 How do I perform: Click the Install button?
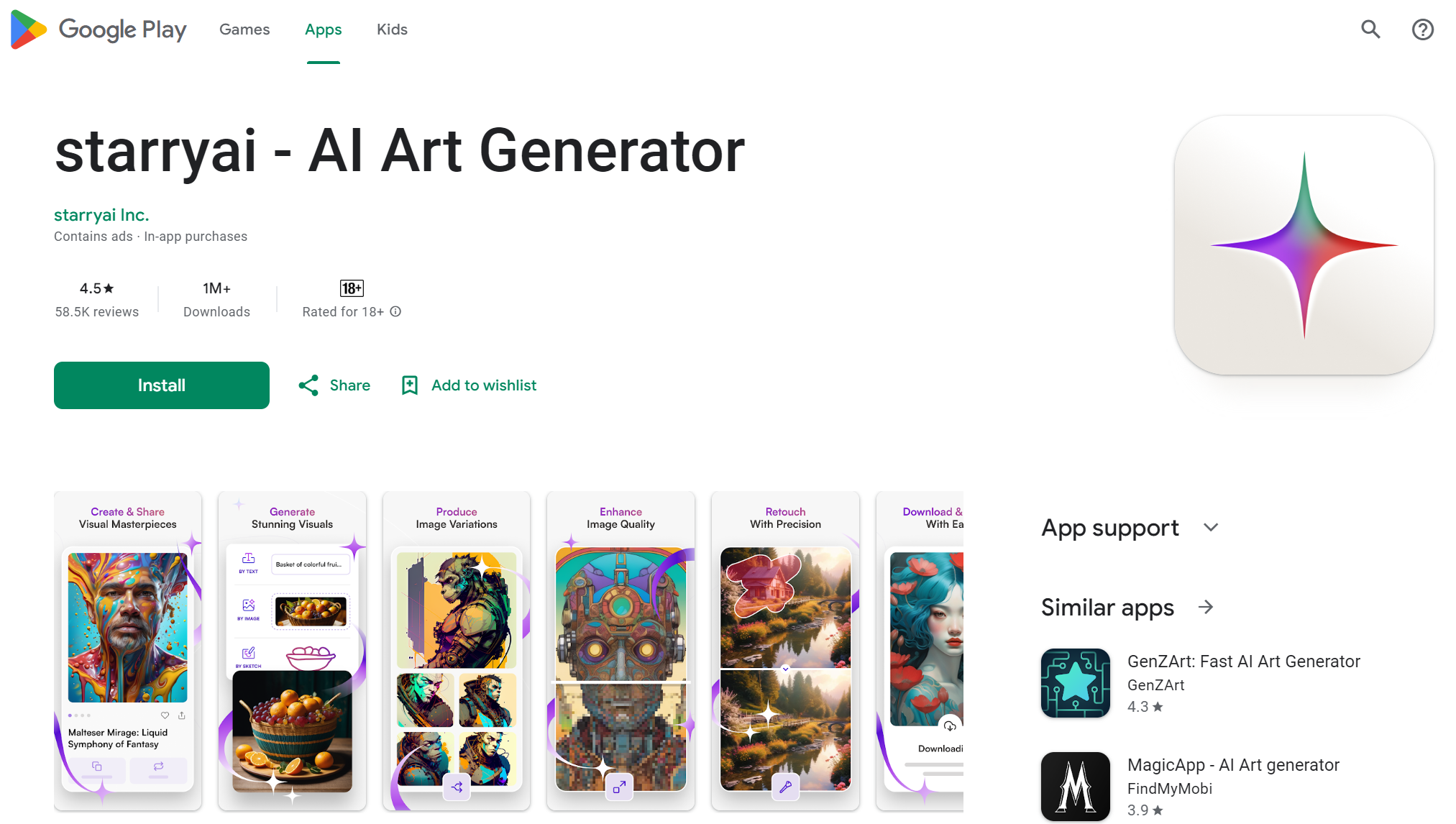point(162,385)
